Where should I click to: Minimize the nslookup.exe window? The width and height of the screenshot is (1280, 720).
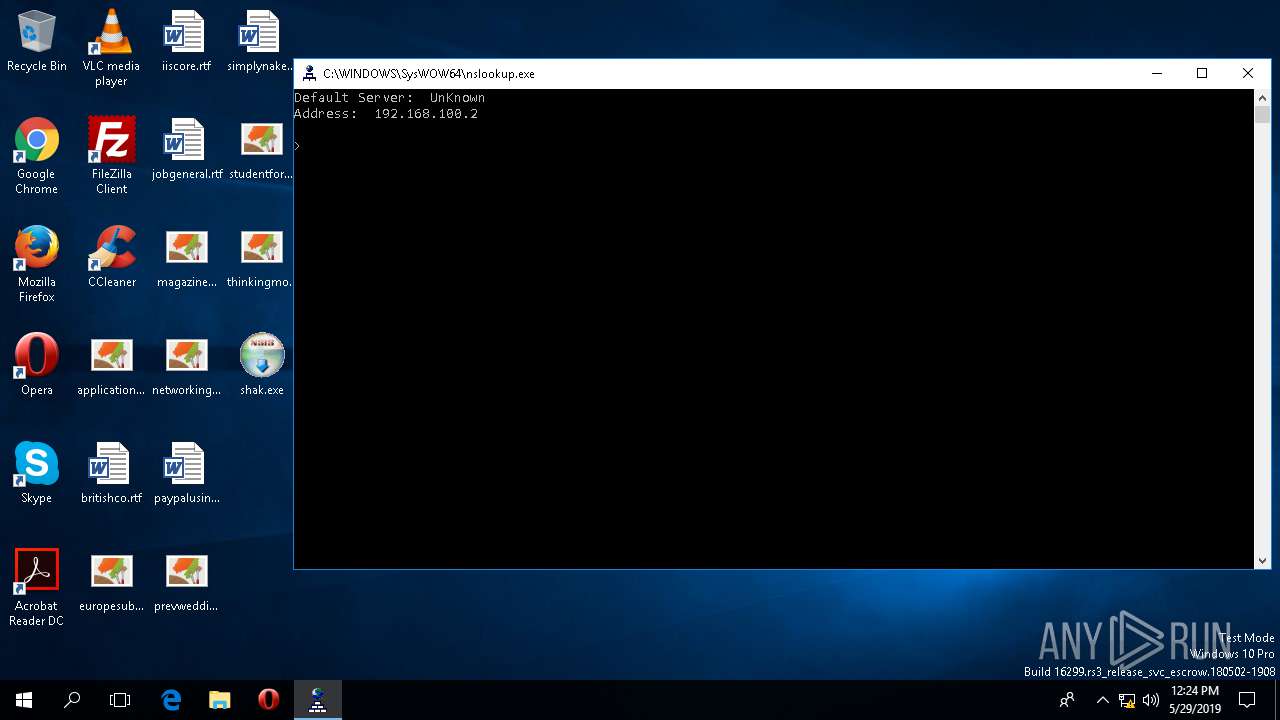pos(1156,73)
